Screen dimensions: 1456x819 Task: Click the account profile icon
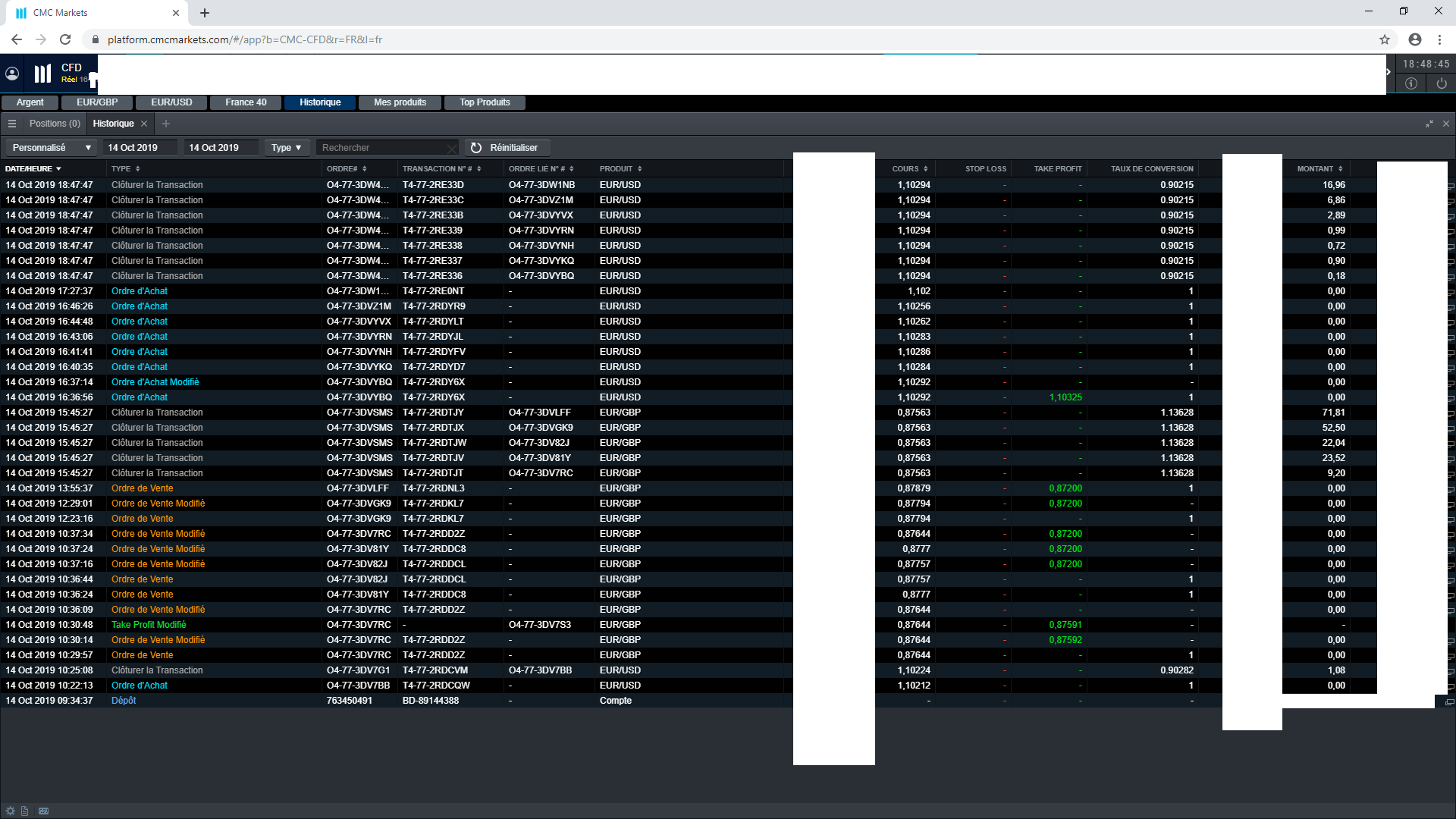(x=12, y=74)
